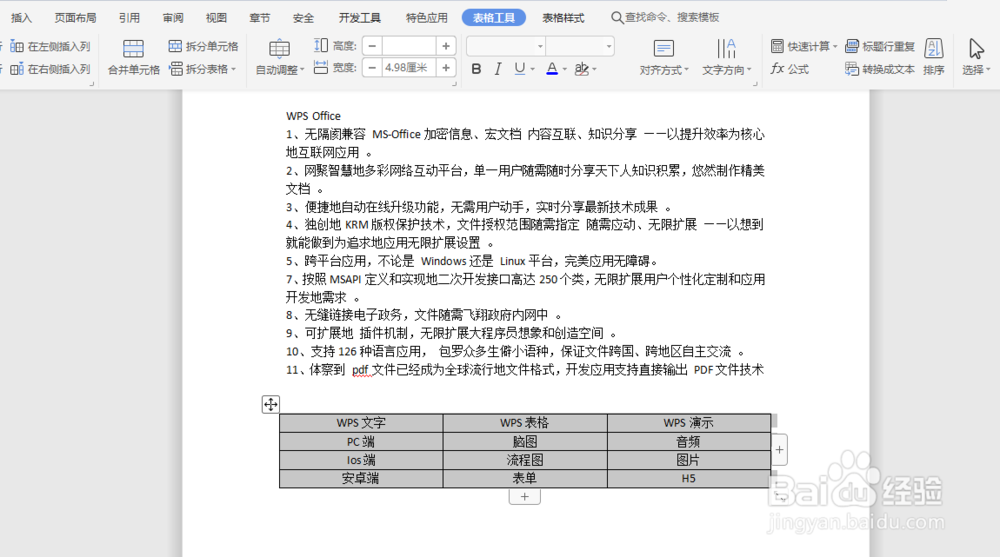Click the table cell "H5"
This screenshot has width=1000, height=557.
689,479
